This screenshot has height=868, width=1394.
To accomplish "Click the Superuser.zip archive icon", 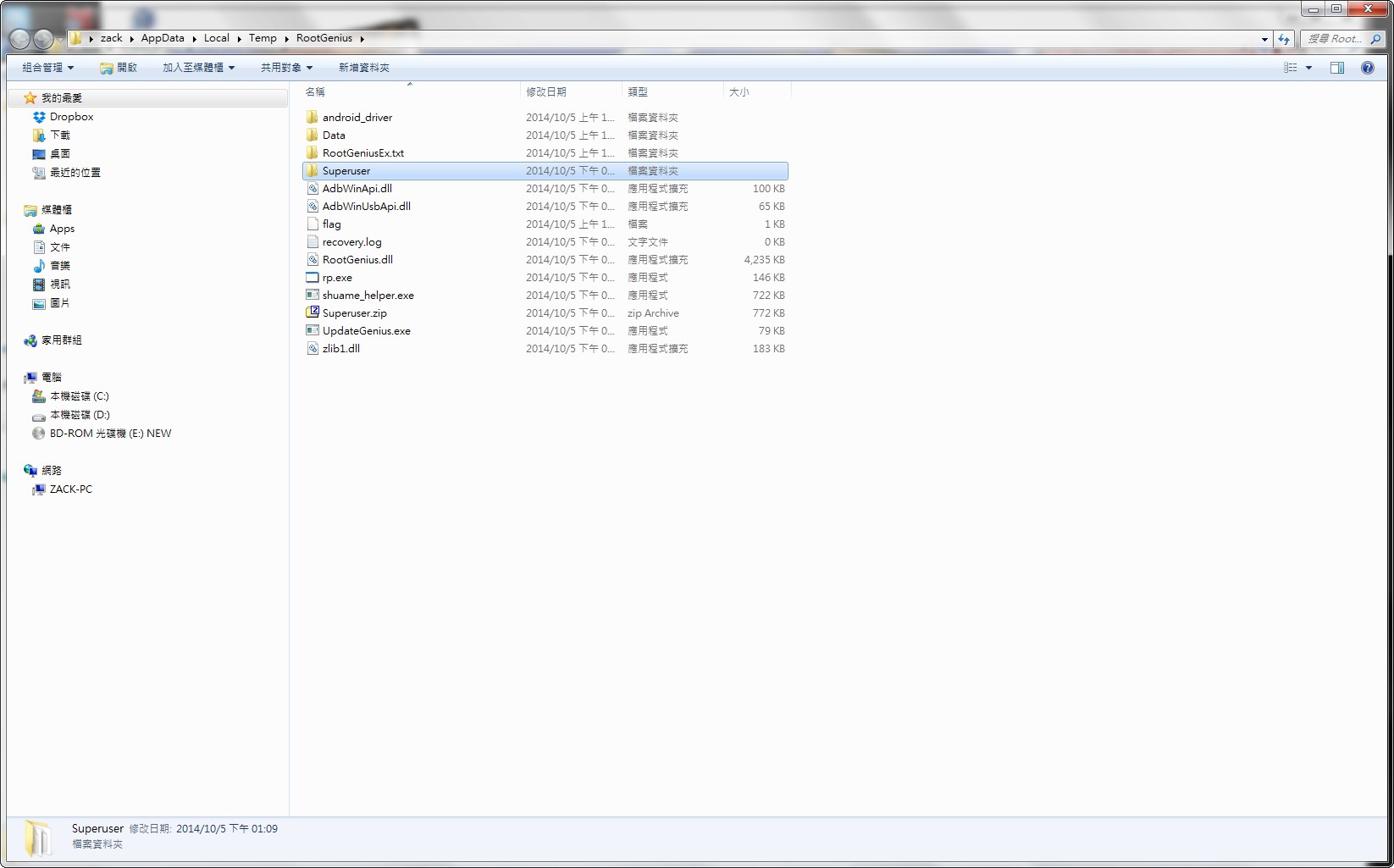I will coord(313,312).
